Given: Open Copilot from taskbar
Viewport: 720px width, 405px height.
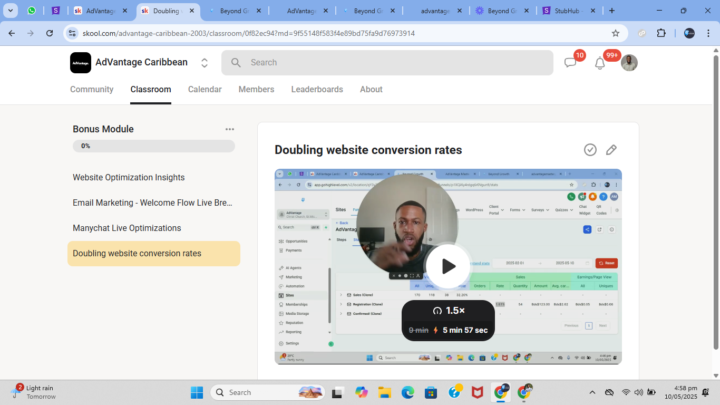Looking at the screenshot, I should 361,393.
